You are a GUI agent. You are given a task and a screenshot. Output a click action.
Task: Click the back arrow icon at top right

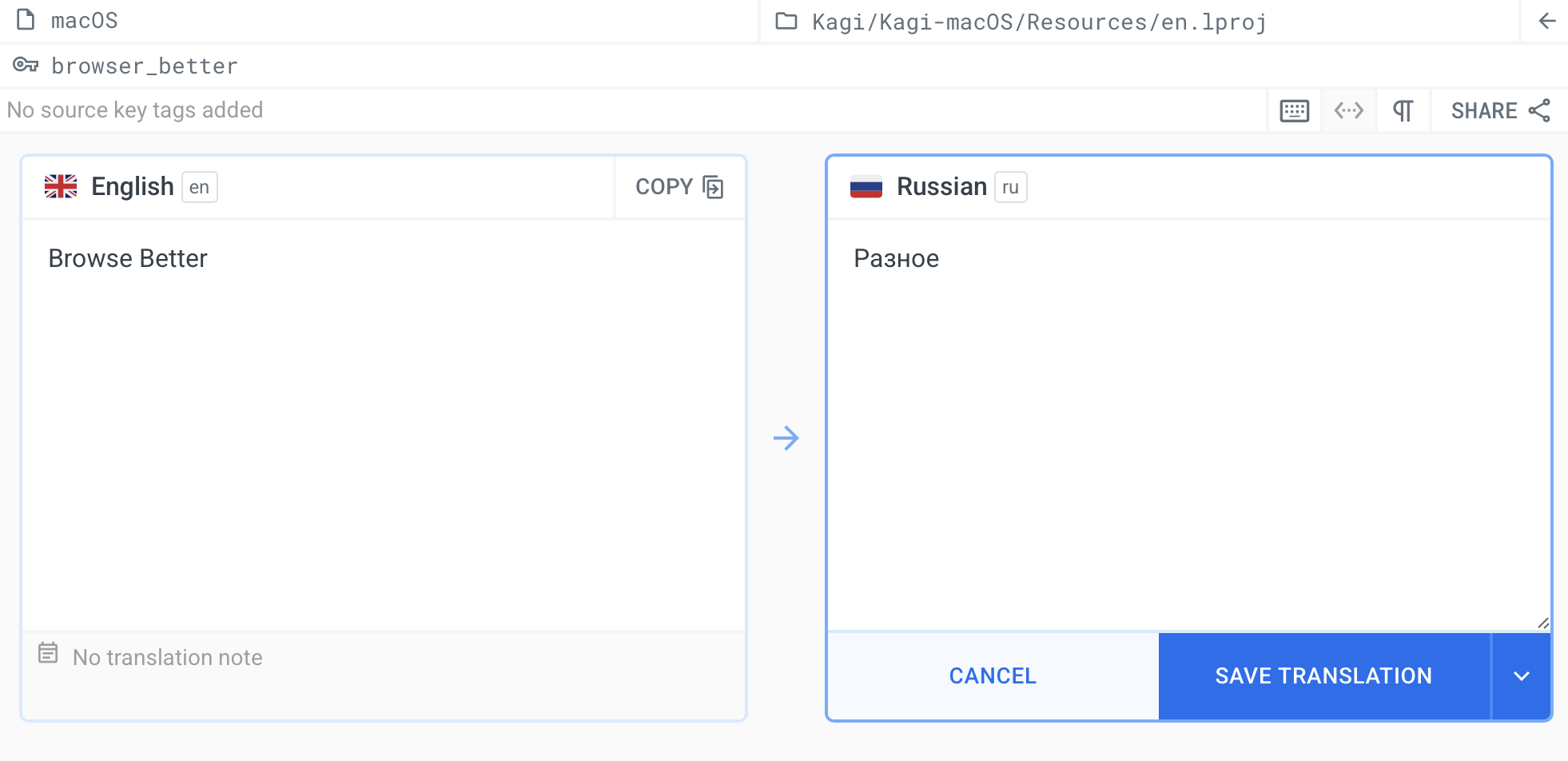(x=1546, y=21)
